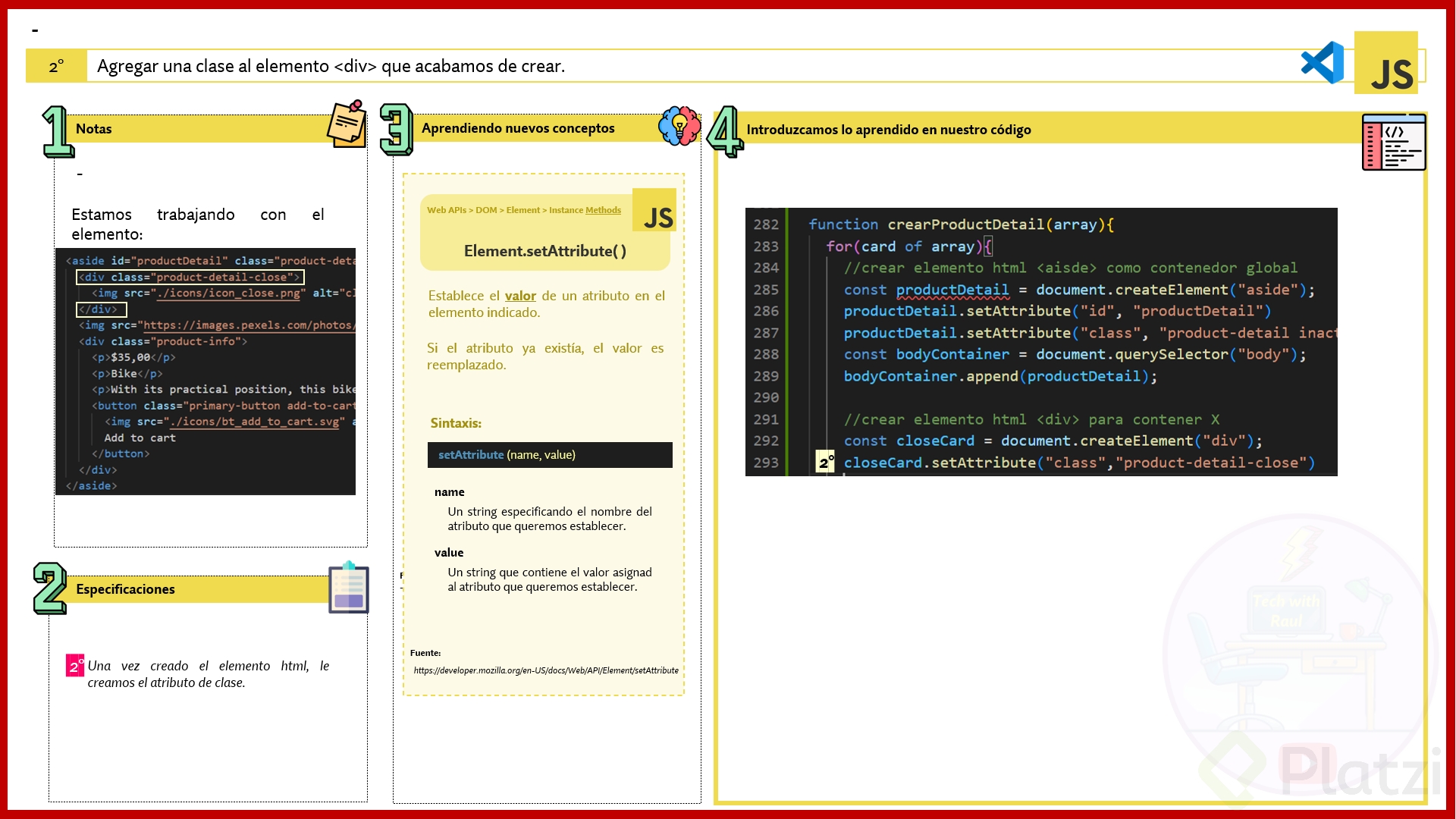Click the small JS badge in MDN card
The image size is (1456, 819).
click(x=654, y=210)
